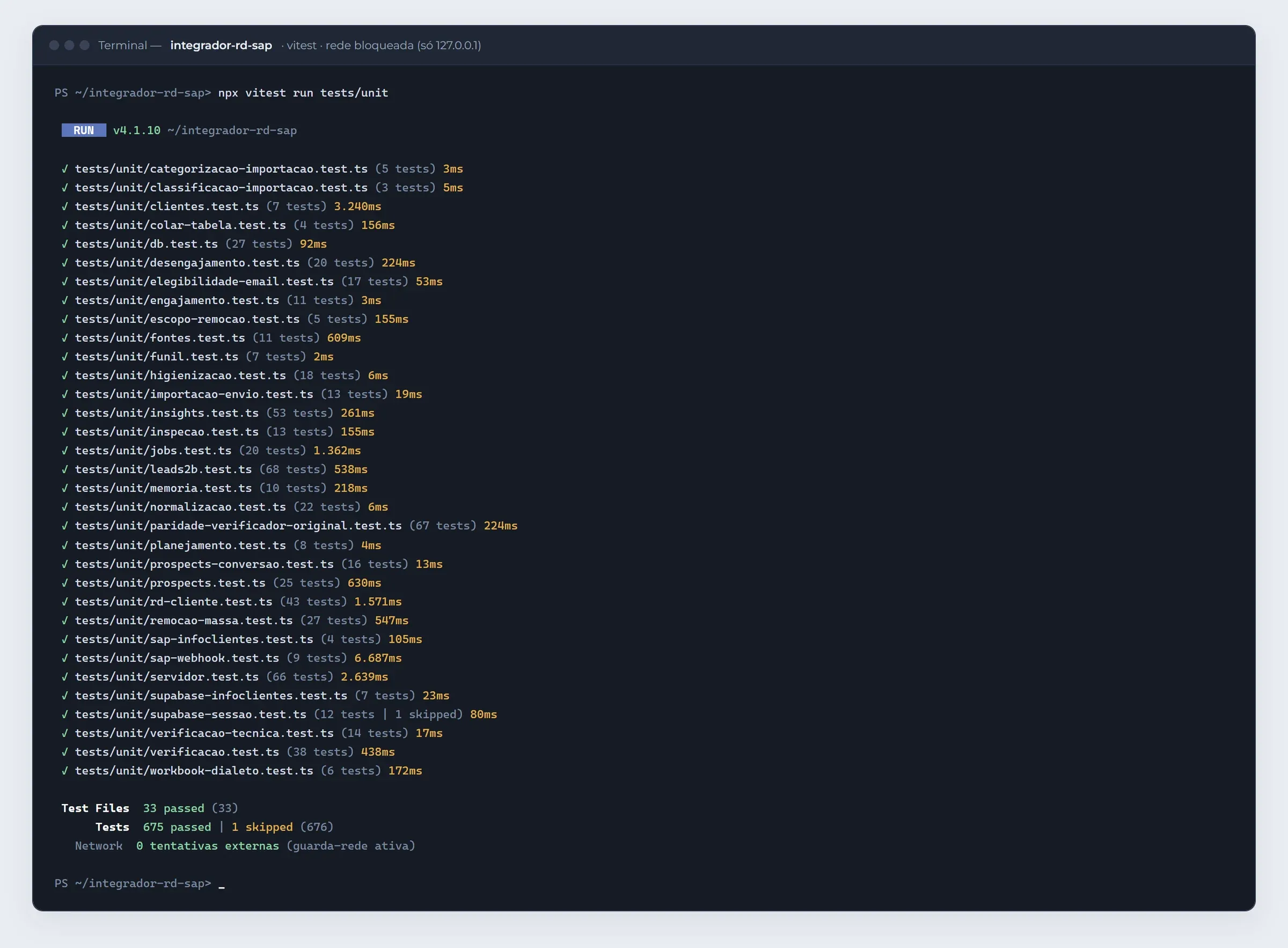The image size is (1288, 948).
Task: Click paridade-verificador-original.test.ts line
Action: tap(289, 526)
